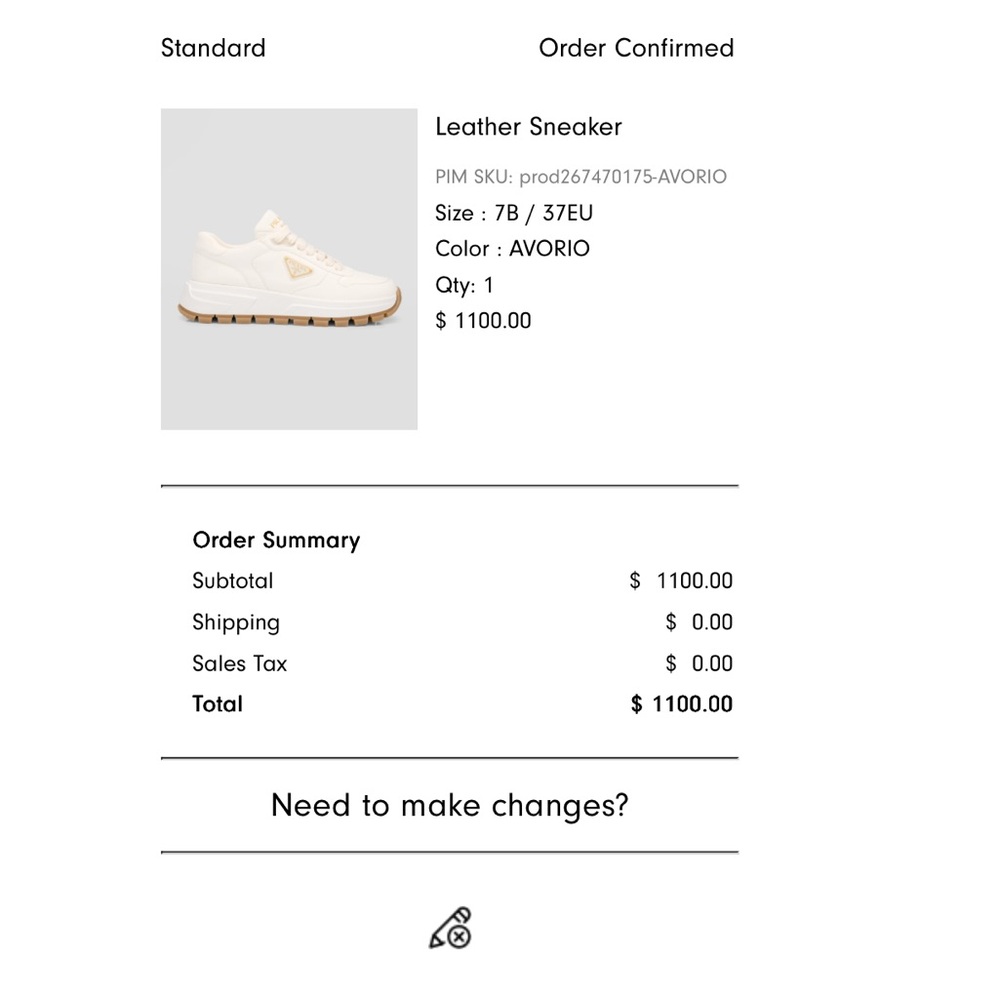
Task: Click the cancel X on the pencil icon
Action: pos(459,938)
